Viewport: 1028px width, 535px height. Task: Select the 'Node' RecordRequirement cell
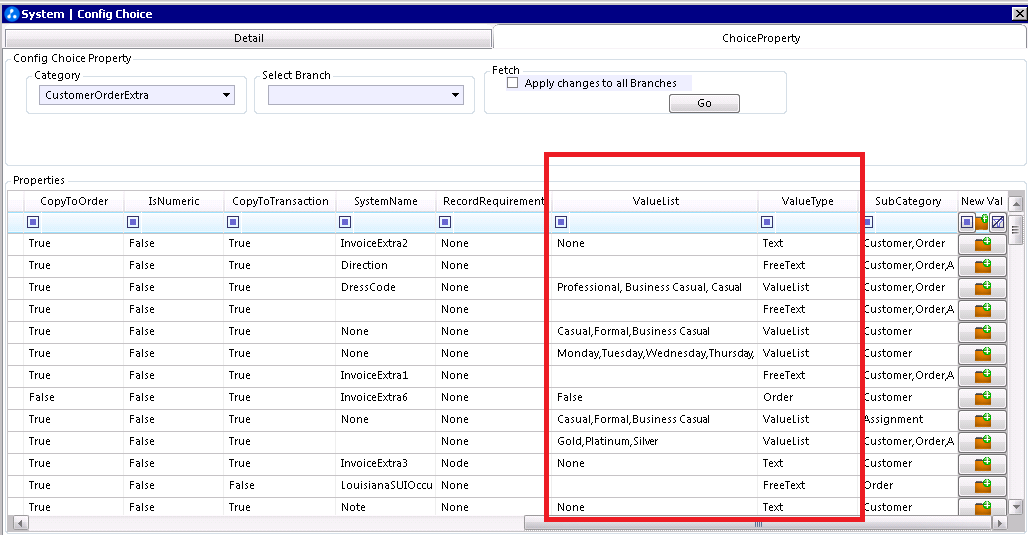point(493,464)
